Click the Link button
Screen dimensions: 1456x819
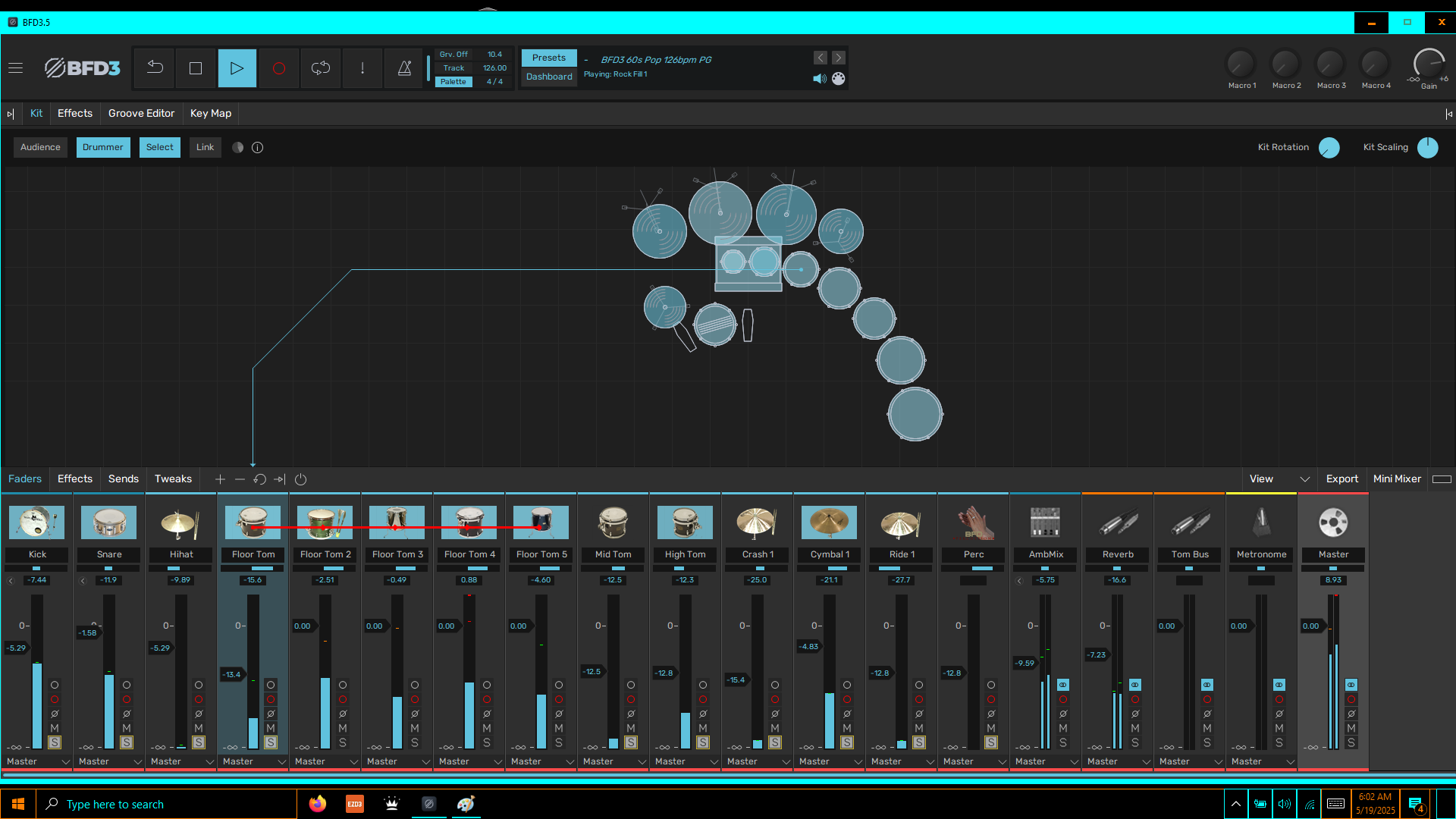click(205, 147)
